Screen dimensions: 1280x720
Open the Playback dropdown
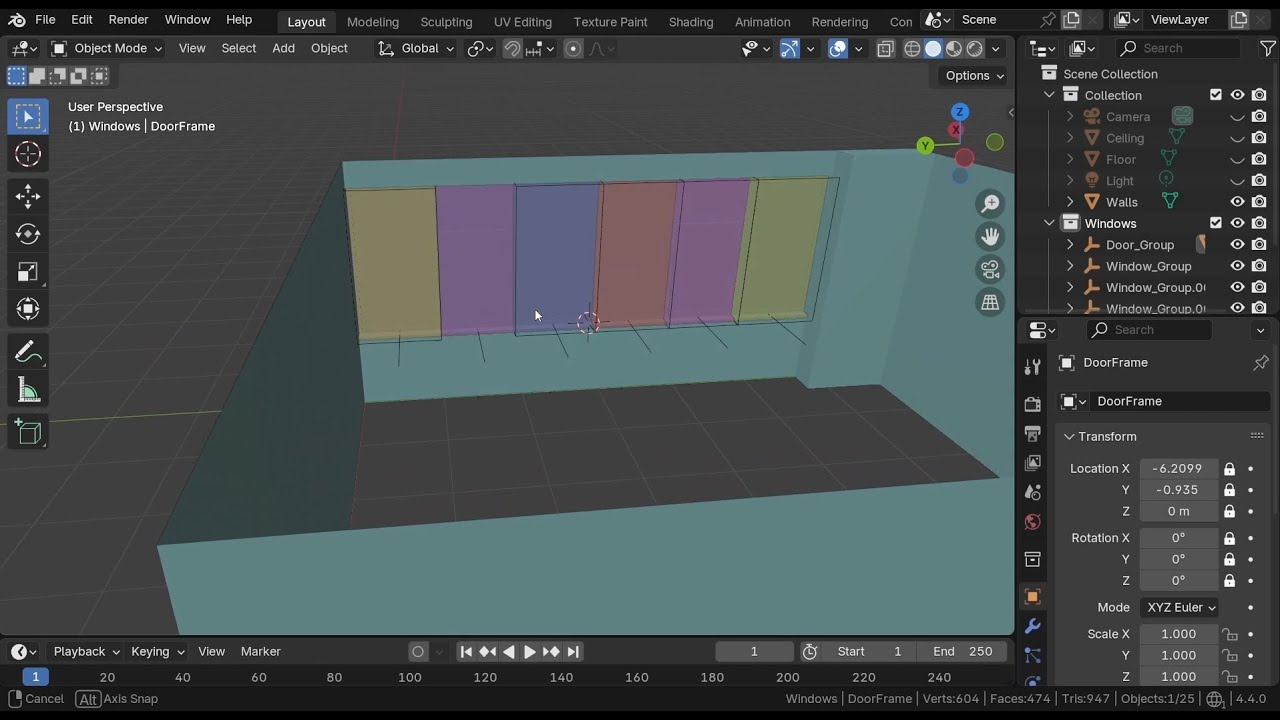tap(87, 651)
